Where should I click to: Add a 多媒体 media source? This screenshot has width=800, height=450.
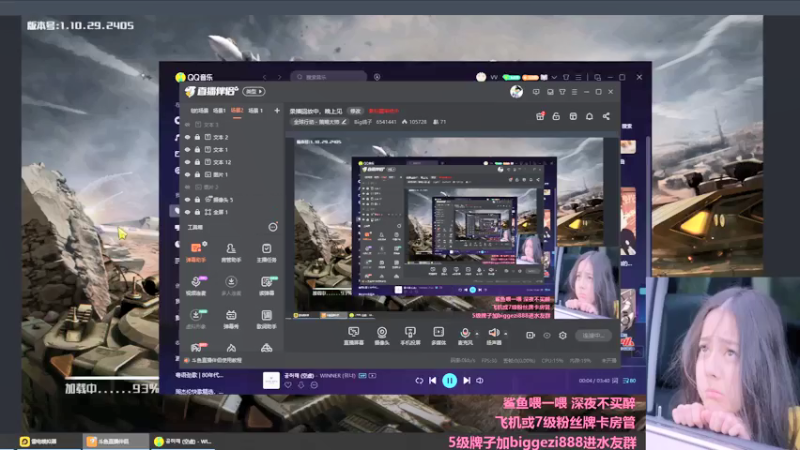coord(438,336)
